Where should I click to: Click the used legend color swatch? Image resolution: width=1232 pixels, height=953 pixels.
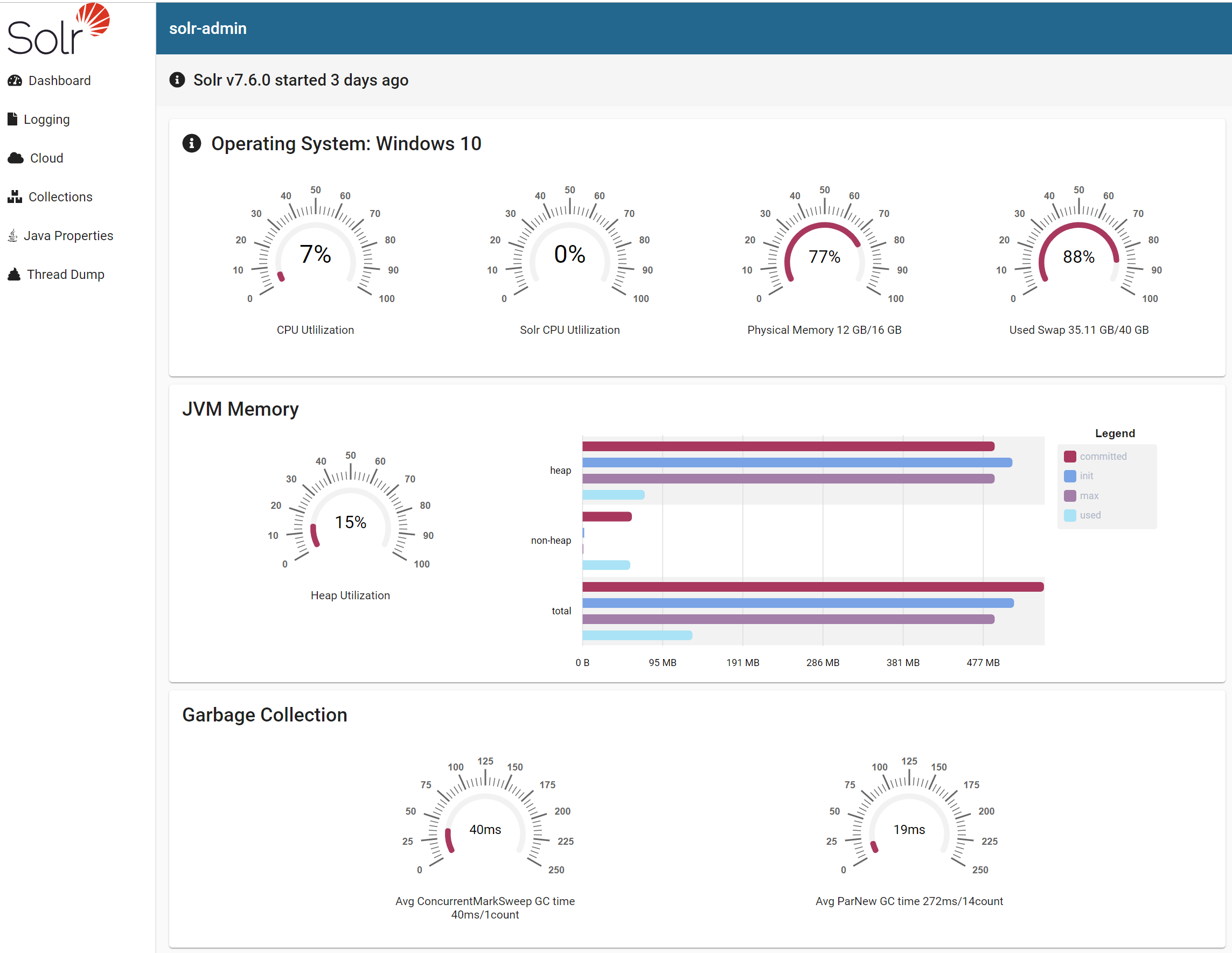(1069, 515)
